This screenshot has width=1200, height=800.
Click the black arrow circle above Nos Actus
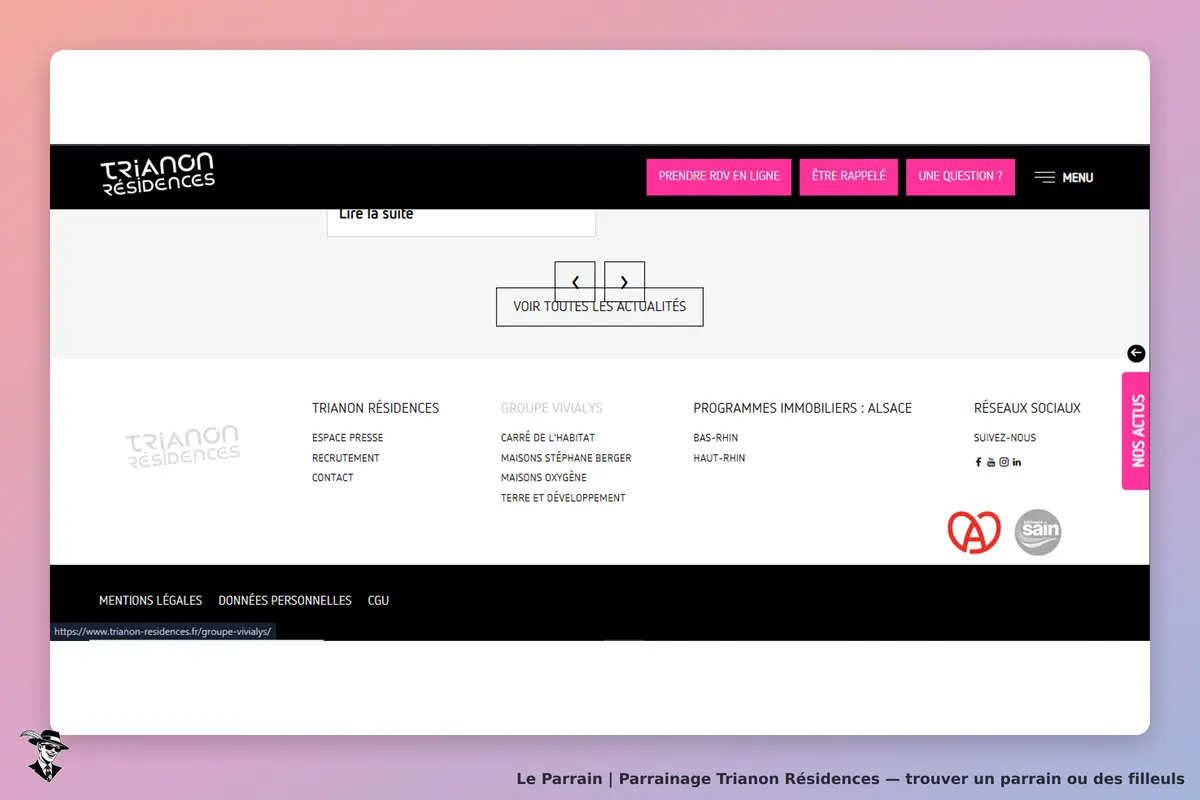1136,353
